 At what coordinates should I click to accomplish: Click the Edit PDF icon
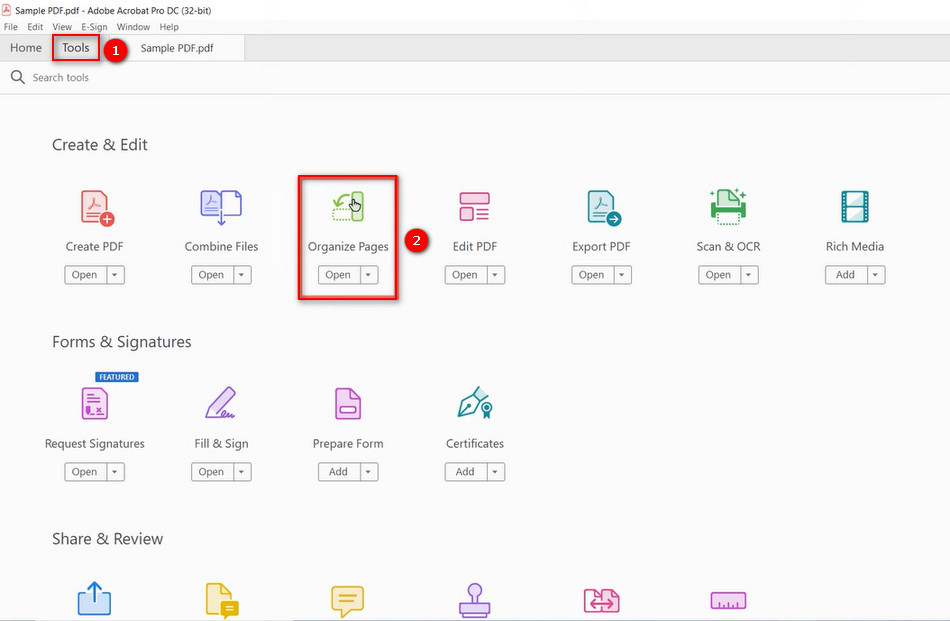(x=474, y=207)
